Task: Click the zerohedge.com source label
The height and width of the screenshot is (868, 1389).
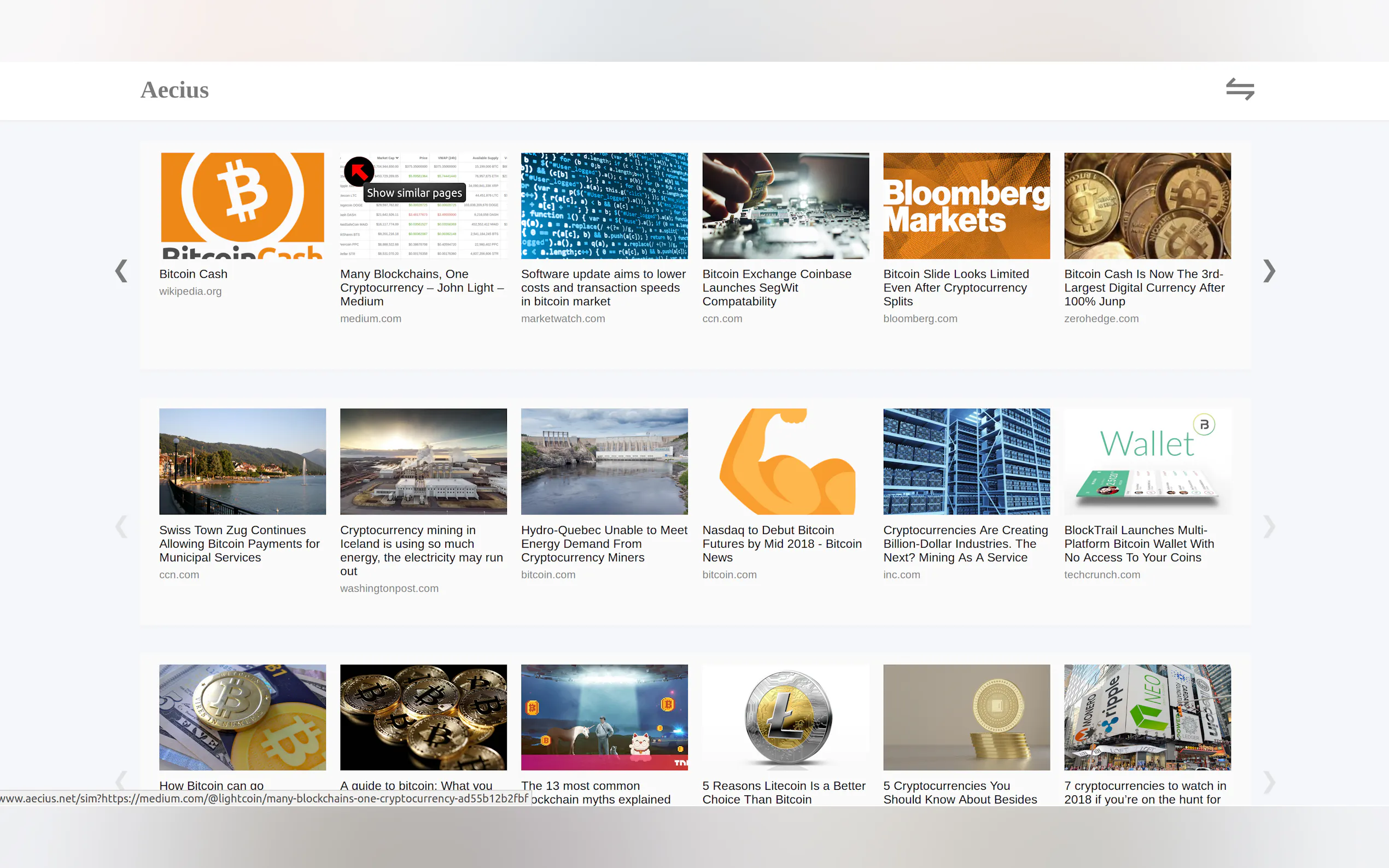Action: [1101, 319]
